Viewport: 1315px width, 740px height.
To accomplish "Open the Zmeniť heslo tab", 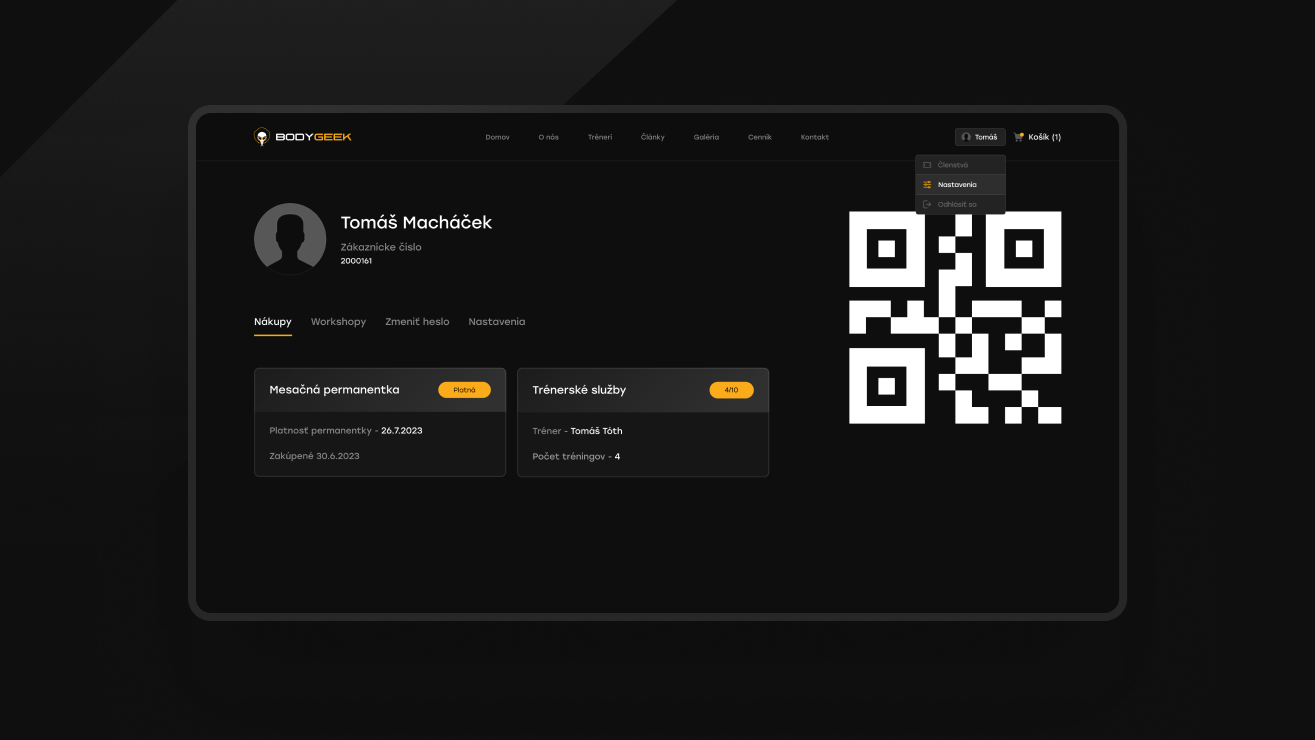I will (417, 322).
